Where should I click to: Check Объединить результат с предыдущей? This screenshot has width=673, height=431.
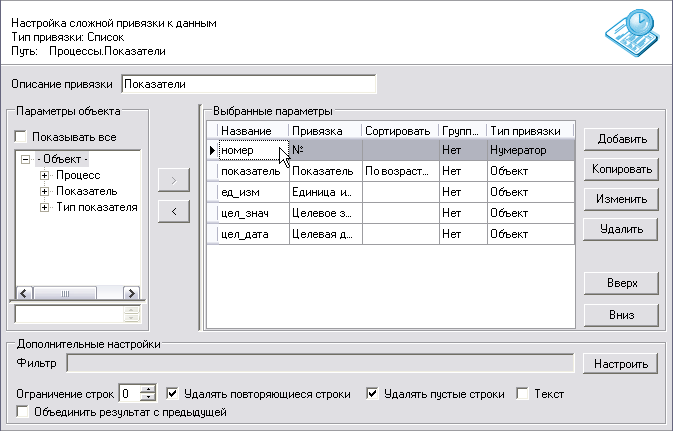(22, 411)
